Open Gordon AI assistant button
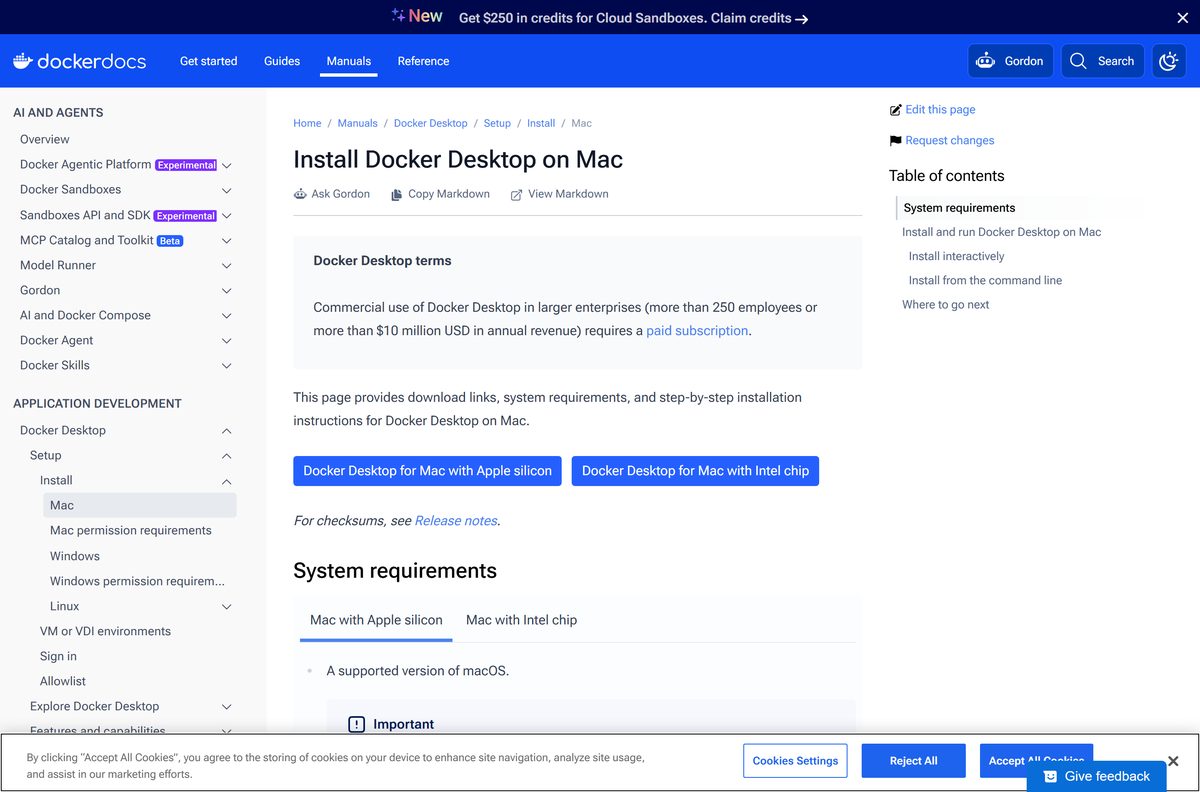The width and height of the screenshot is (1200, 792). coord(1010,61)
